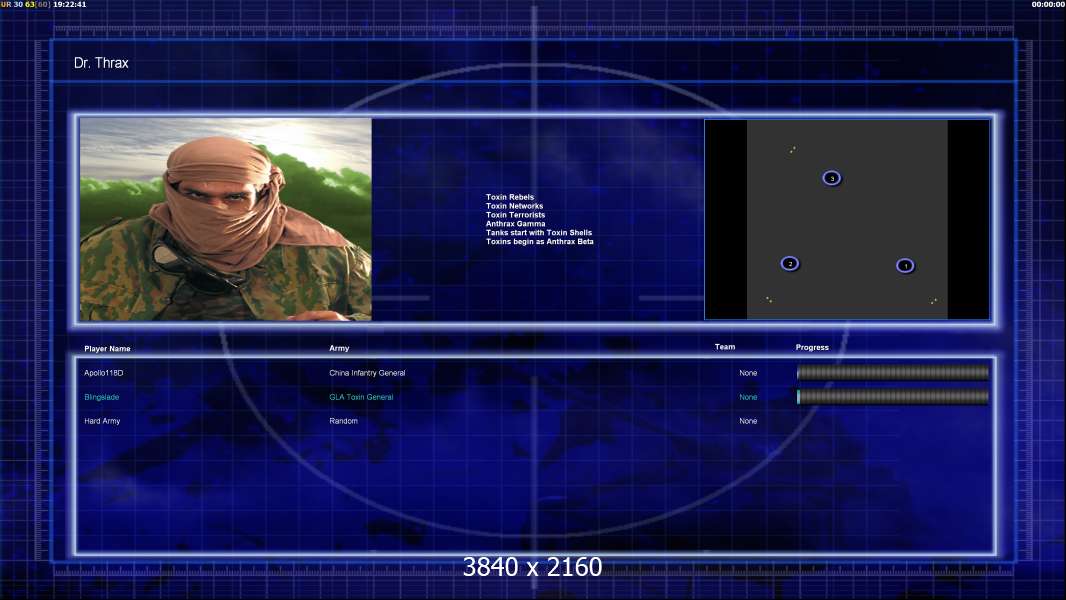Click yellow supply dots near top of minimap
The width and height of the screenshot is (1066, 600).
[793, 149]
